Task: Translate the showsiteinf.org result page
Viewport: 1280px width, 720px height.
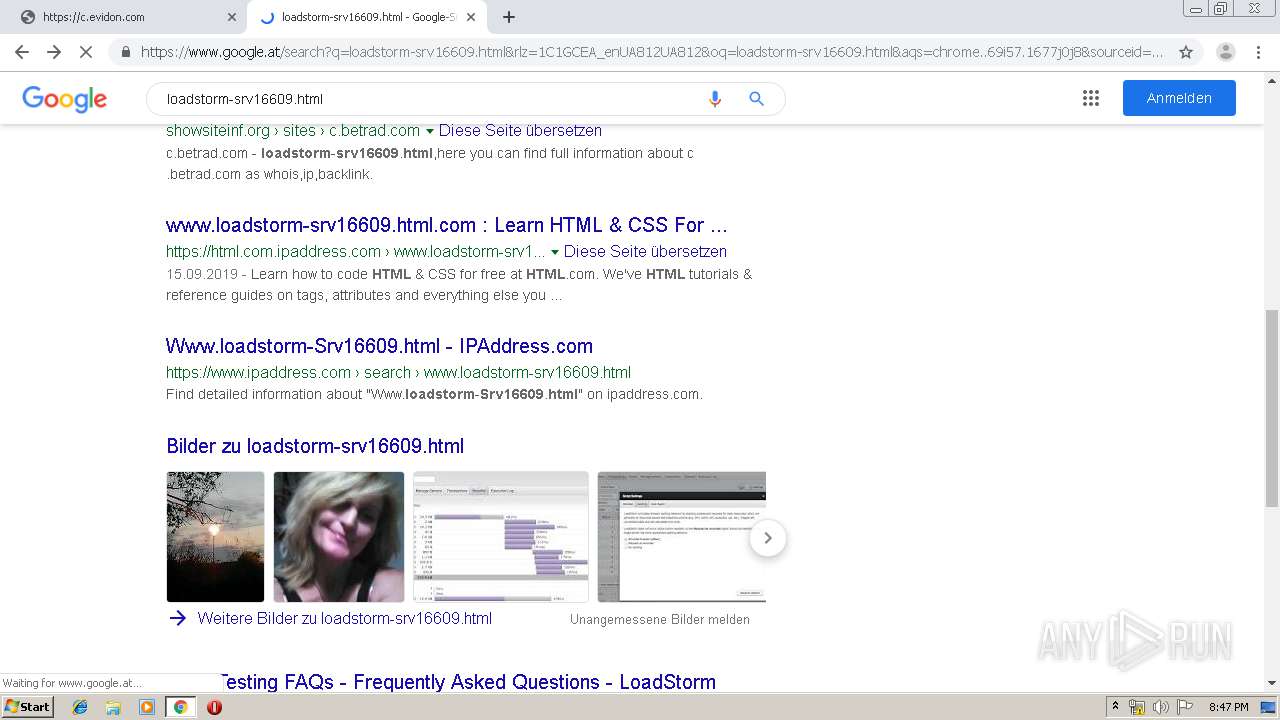Action: [520, 131]
